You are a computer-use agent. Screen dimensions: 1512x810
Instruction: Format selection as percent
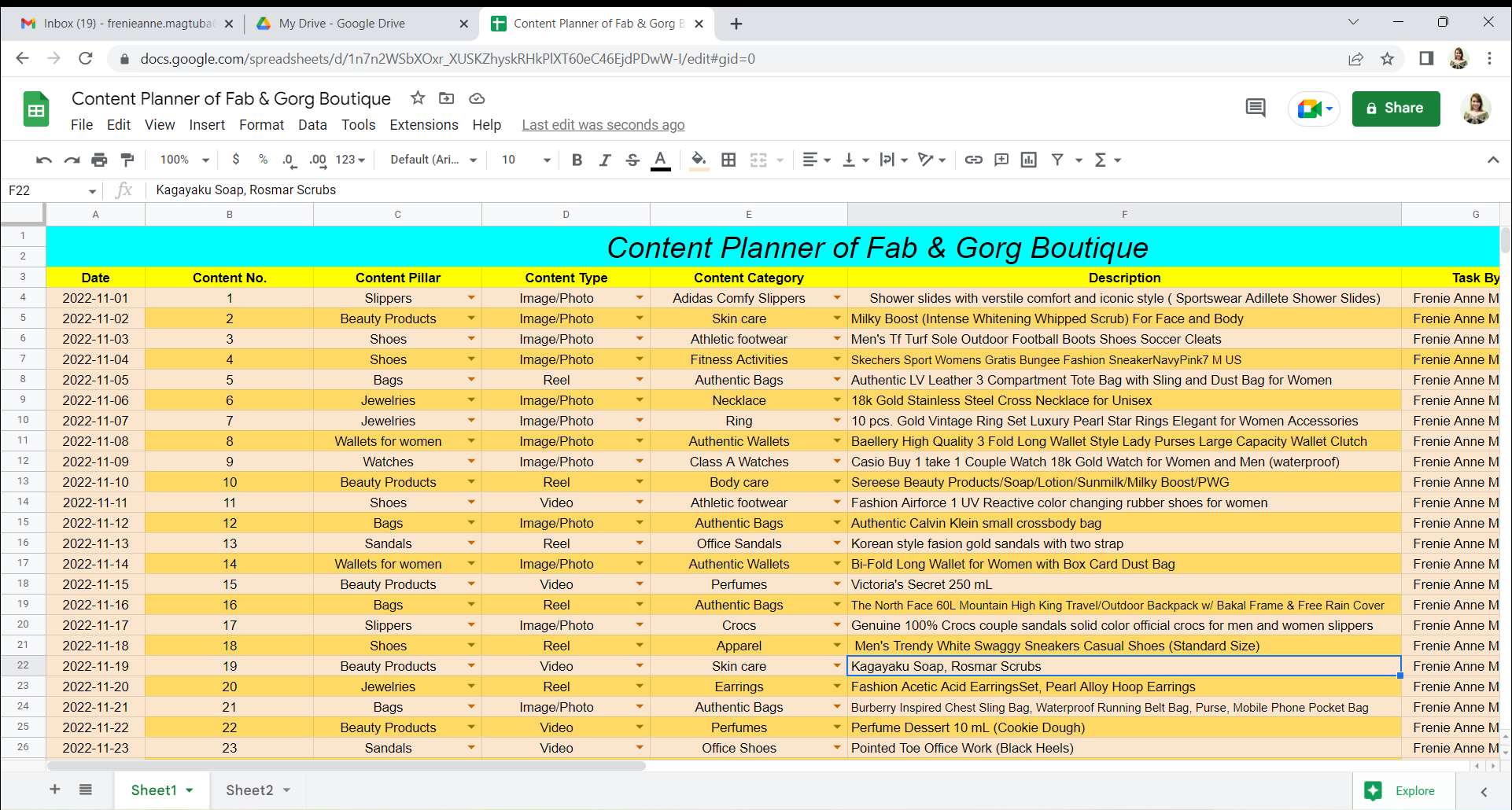(263, 160)
